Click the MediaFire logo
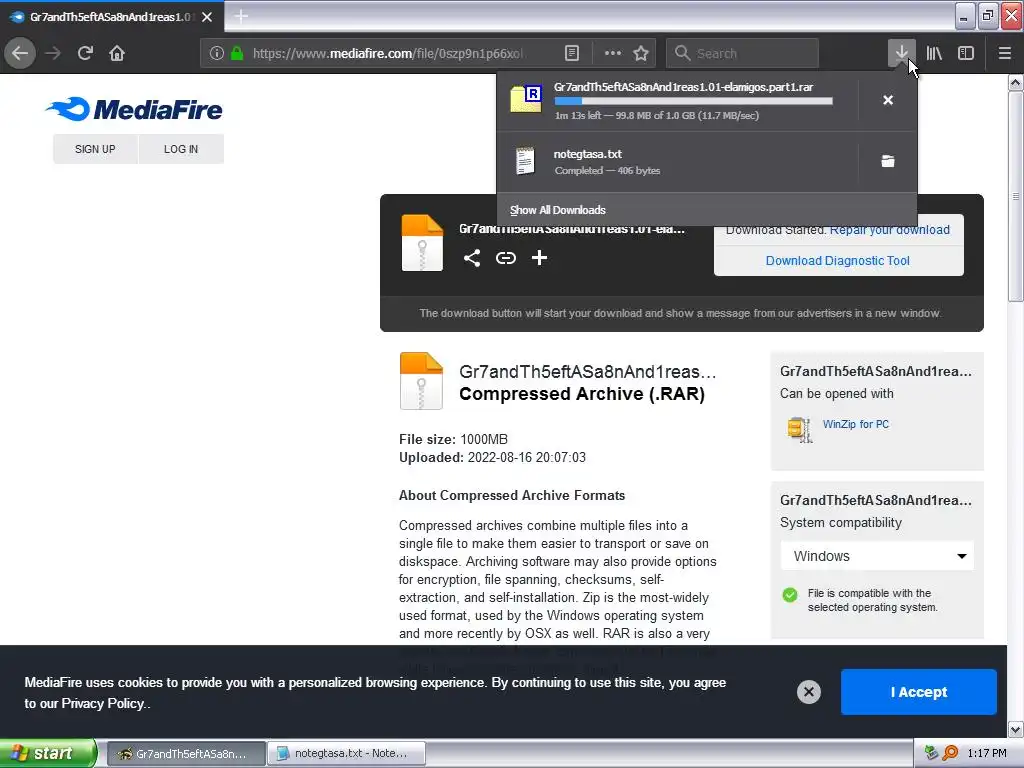This screenshot has width=1024, height=768. point(134,109)
